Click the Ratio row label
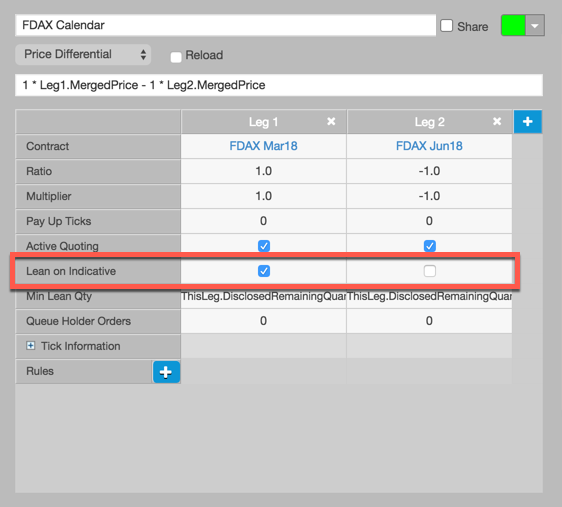The height and width of the screenshot is (507, 562). pos(39,171)
